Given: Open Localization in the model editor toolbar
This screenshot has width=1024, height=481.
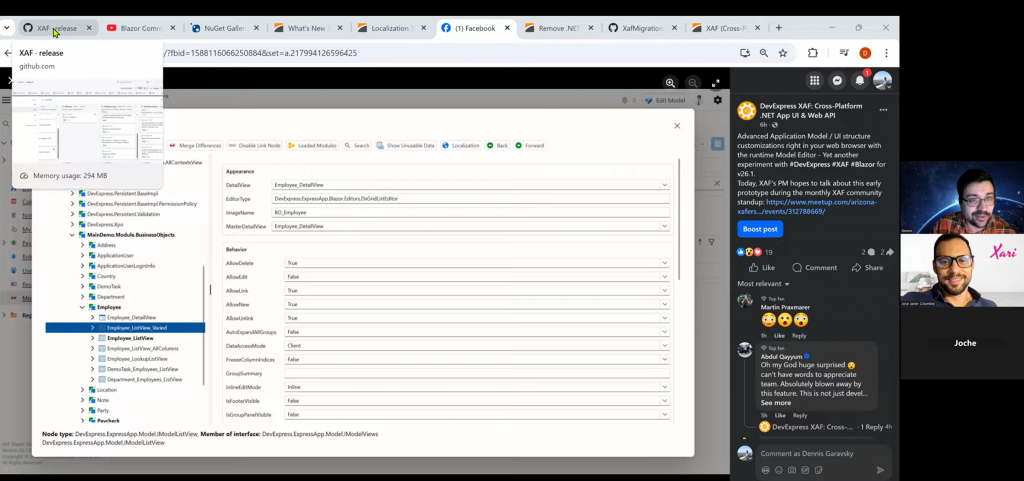Looking at the screenshot, I should point(460,145).
